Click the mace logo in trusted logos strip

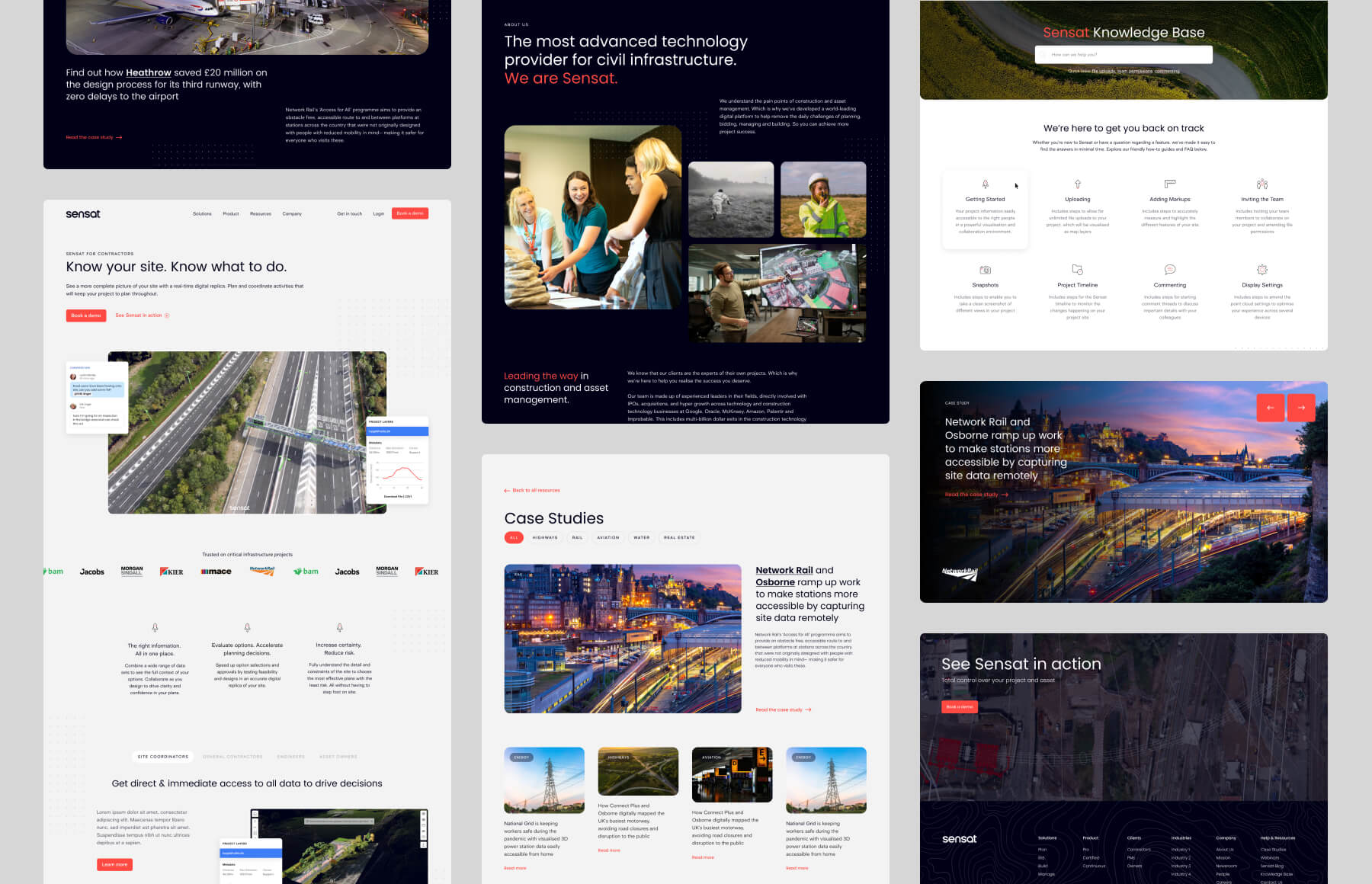(x=216, y=572)
